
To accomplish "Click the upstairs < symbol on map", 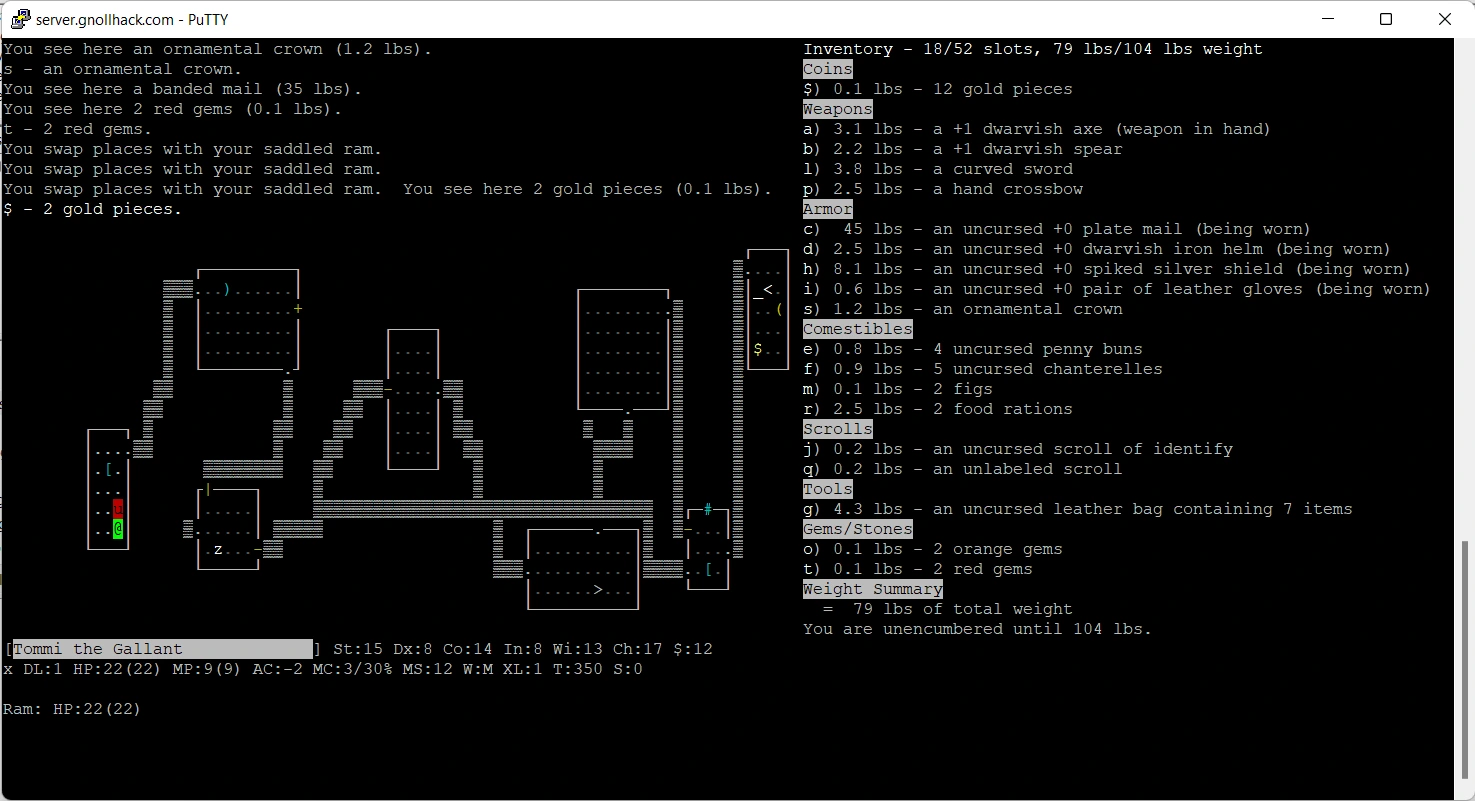I will pyautogui.click(x=767, y=289).
